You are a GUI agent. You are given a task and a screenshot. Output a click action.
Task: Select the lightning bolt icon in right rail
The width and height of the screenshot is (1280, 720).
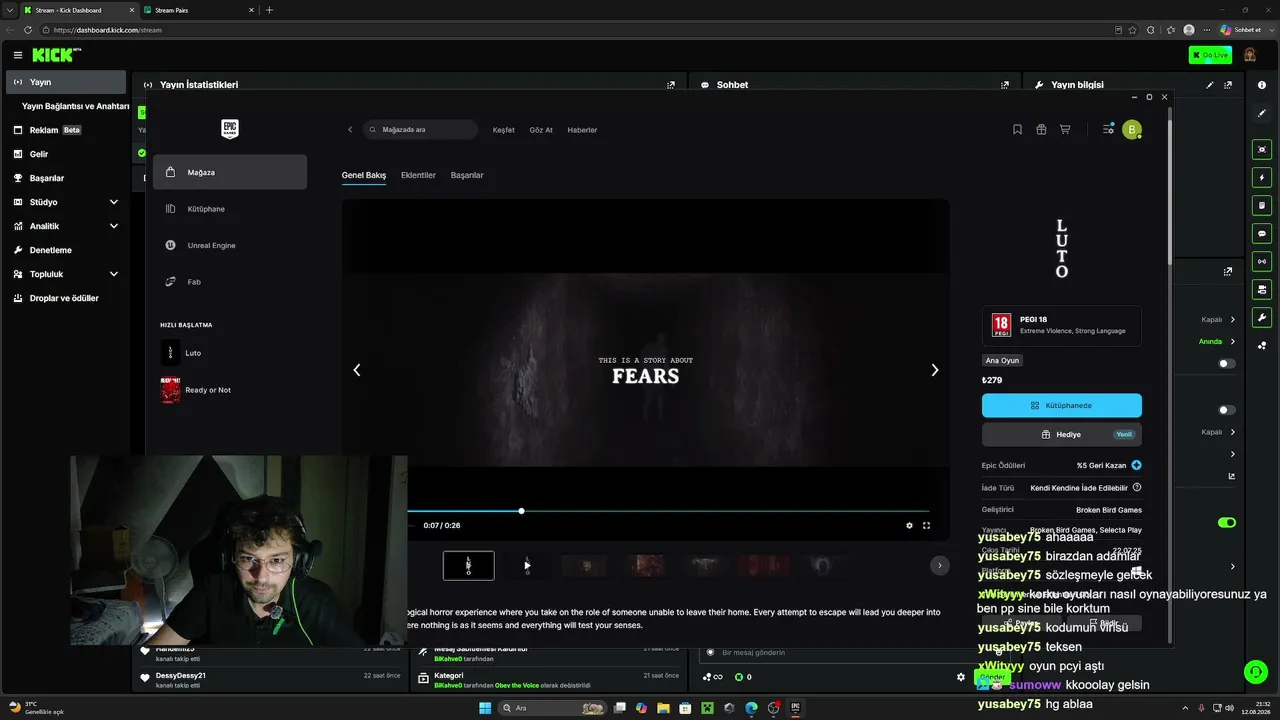point(1262,178)
